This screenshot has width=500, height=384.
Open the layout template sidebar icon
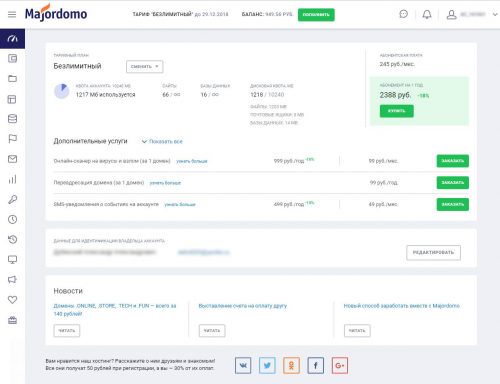click(12, 99)
